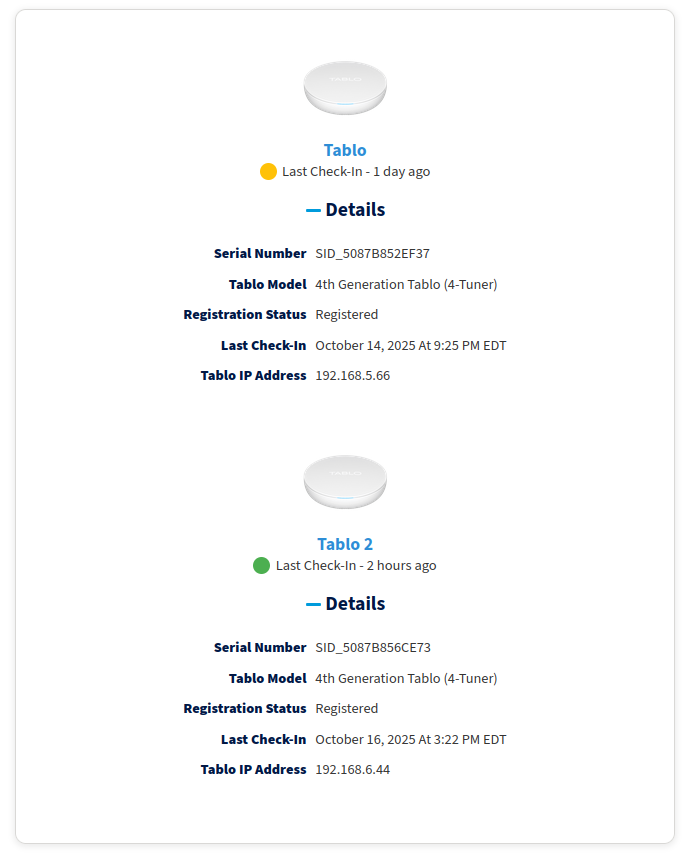
Task: Click the October 14, 2025 check-in timestamp
Action: tap(410, 346)
